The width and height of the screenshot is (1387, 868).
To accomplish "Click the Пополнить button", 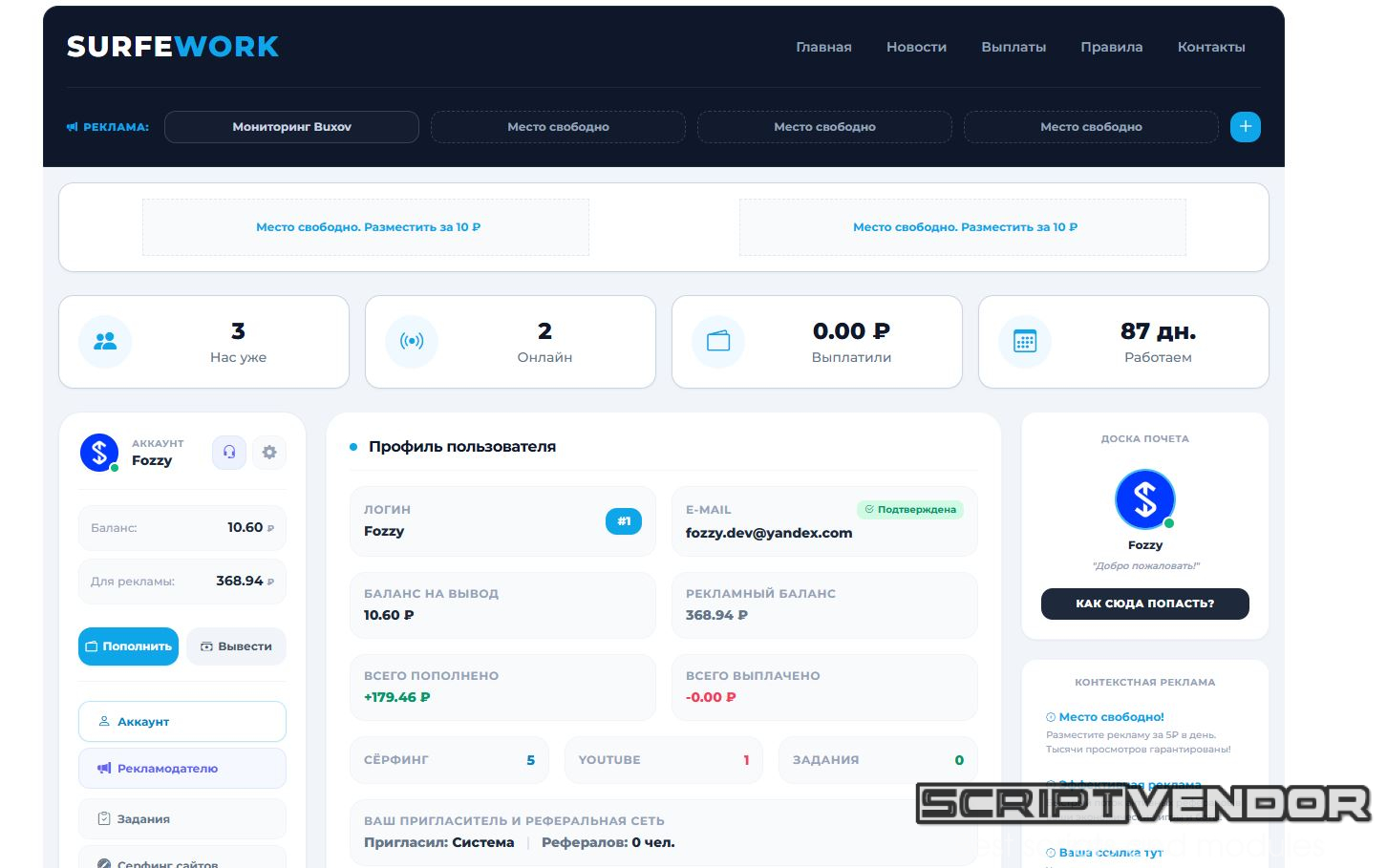I will point(128,646).
